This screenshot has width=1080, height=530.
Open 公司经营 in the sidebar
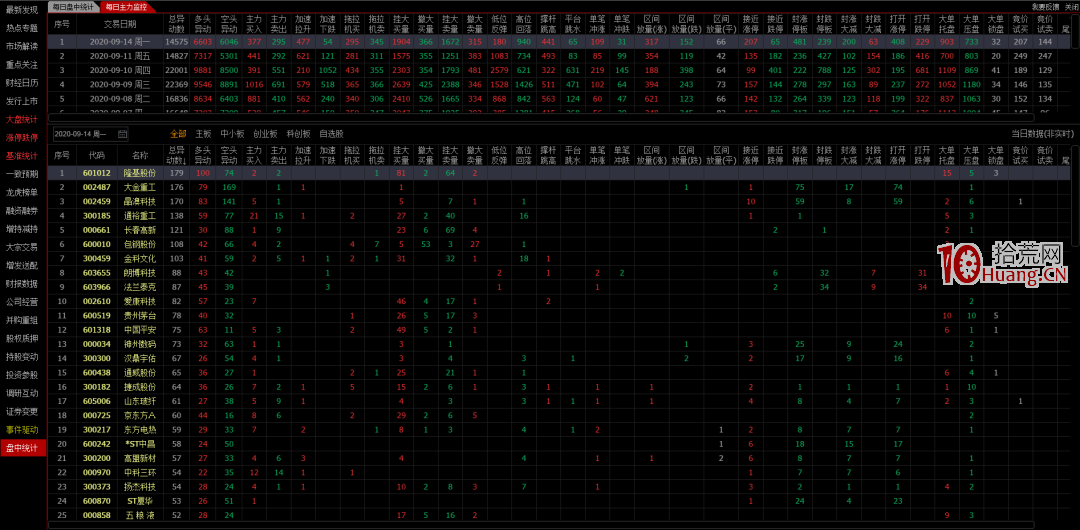pos(23,302)
